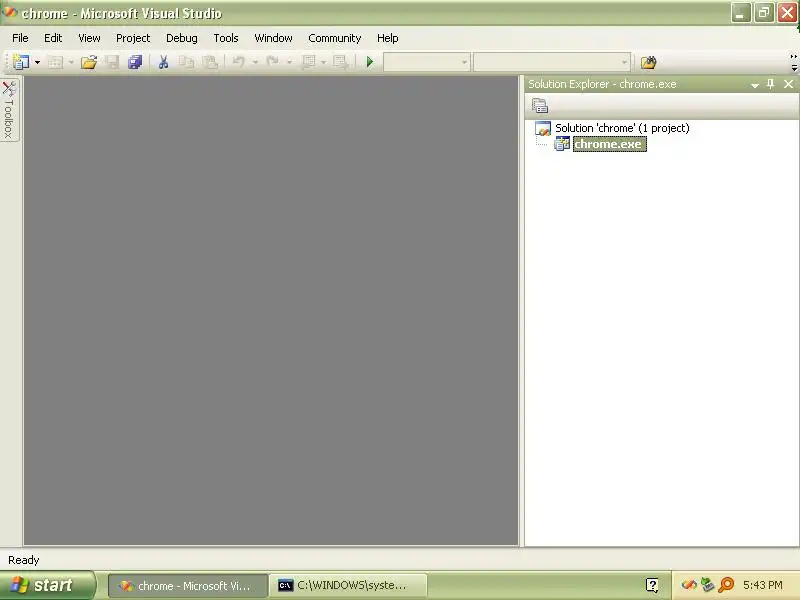The image size is (800, 600).
Task: Open the File menu
Action: pos(20,38)
